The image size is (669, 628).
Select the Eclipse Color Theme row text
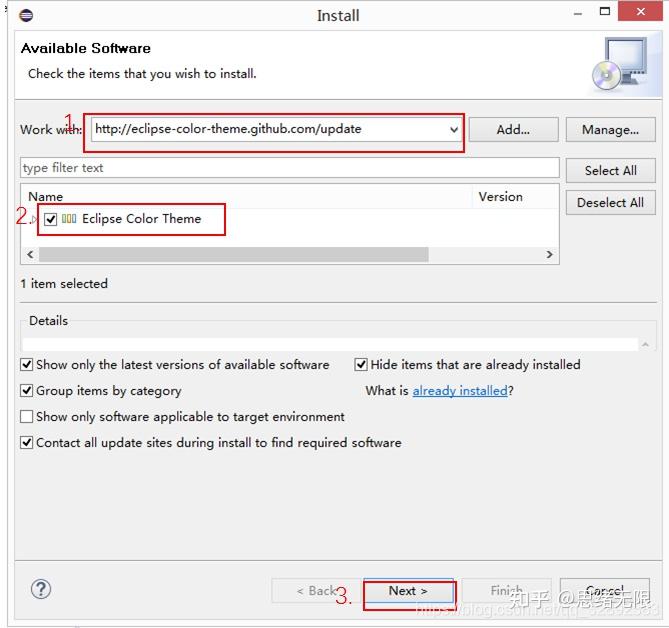click(x=142, y=219)
